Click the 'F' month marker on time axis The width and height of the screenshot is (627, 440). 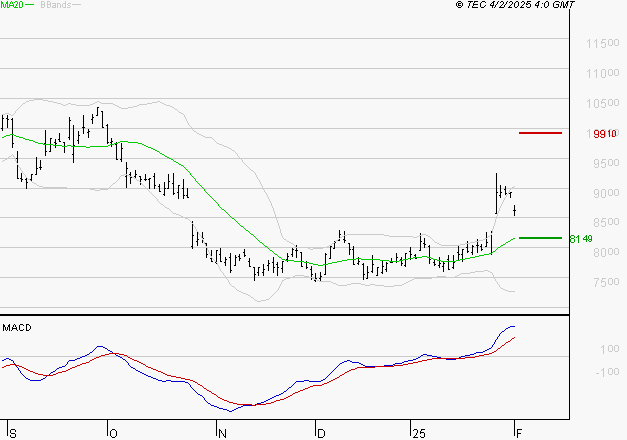click(x=520, y=433)
